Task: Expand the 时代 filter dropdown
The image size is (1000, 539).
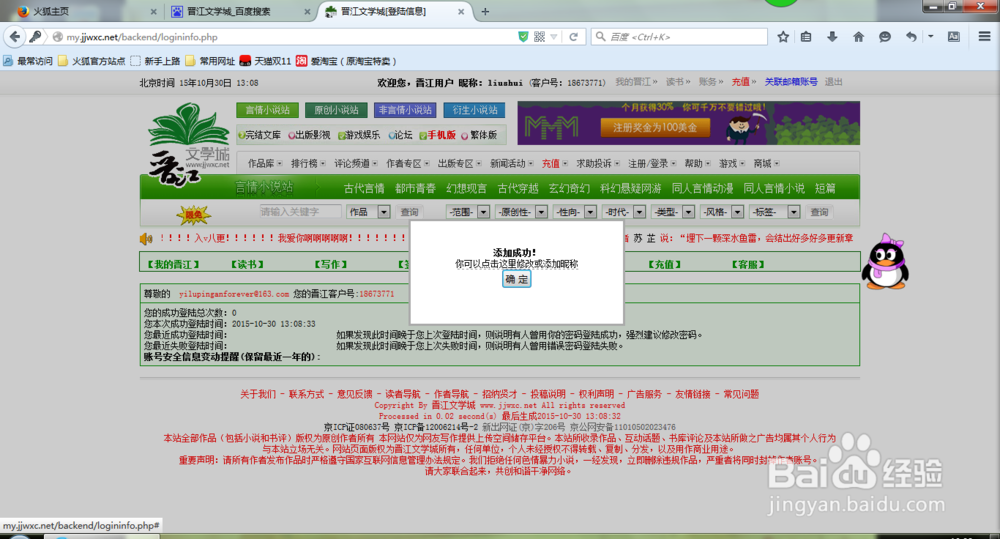Action: (x=640, y=212)
